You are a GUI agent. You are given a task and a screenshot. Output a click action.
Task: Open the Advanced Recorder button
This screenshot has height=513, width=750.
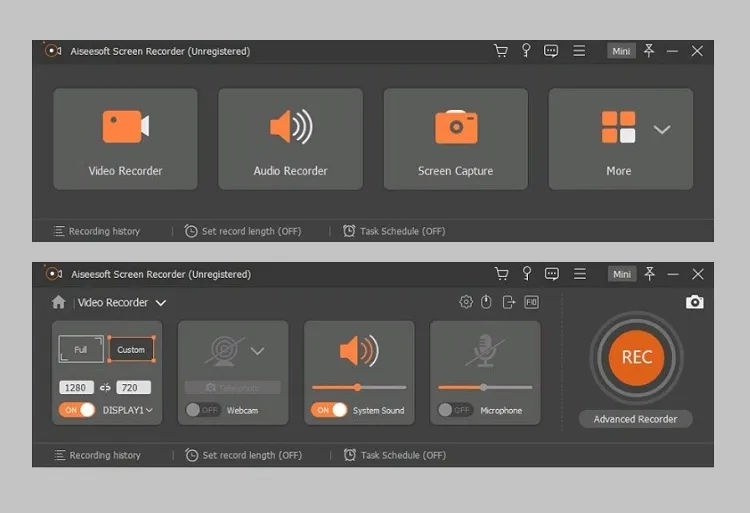(635, 419)
